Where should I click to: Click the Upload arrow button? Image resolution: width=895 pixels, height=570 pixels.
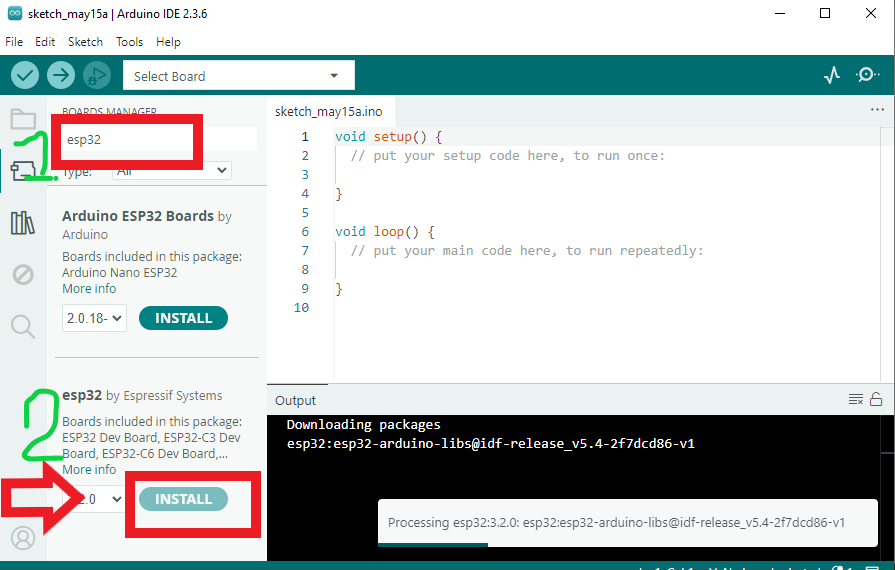coord(61,75)
